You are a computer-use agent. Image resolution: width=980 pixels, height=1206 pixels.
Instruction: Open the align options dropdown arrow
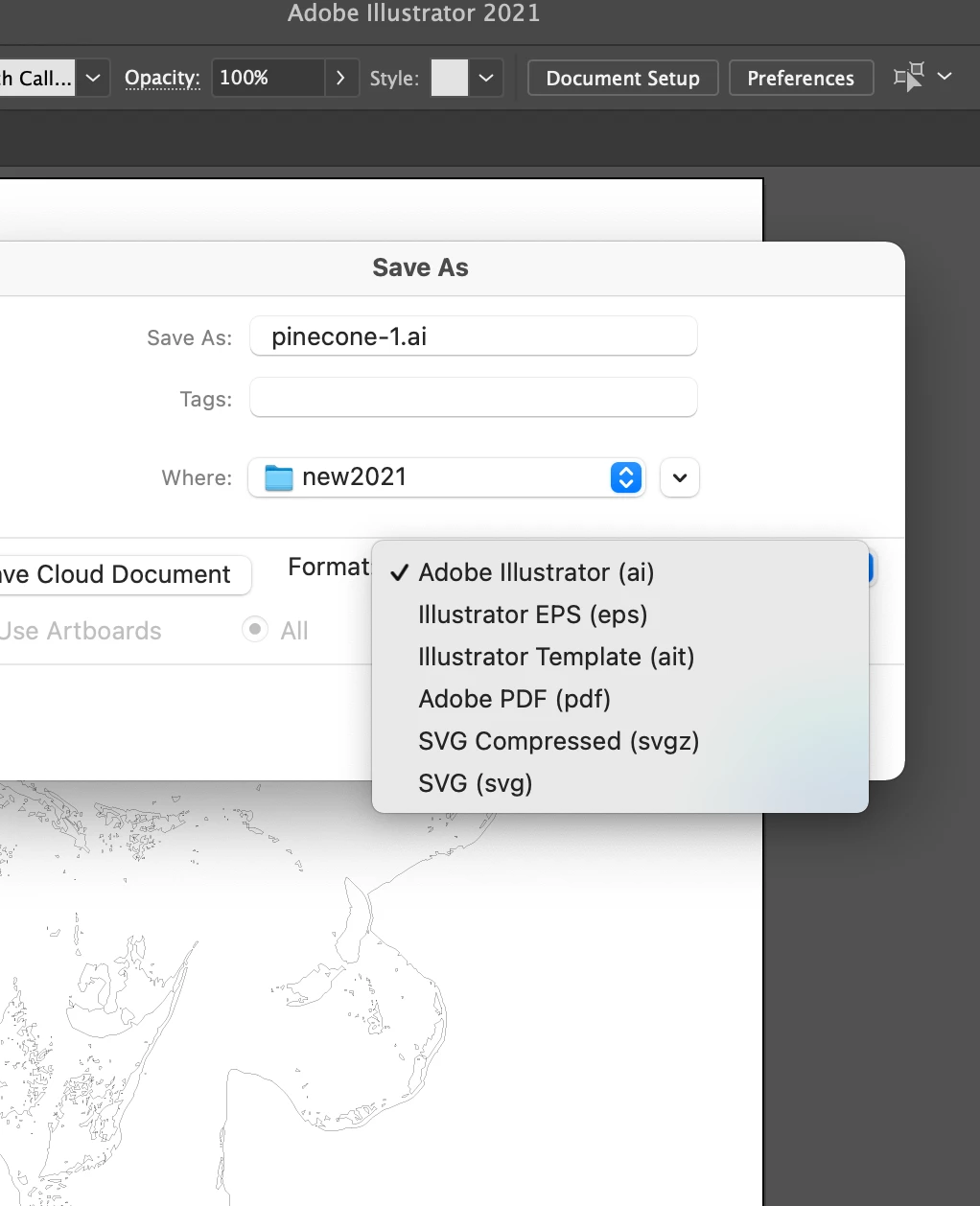pyautogui.click(x=945, y=76)
